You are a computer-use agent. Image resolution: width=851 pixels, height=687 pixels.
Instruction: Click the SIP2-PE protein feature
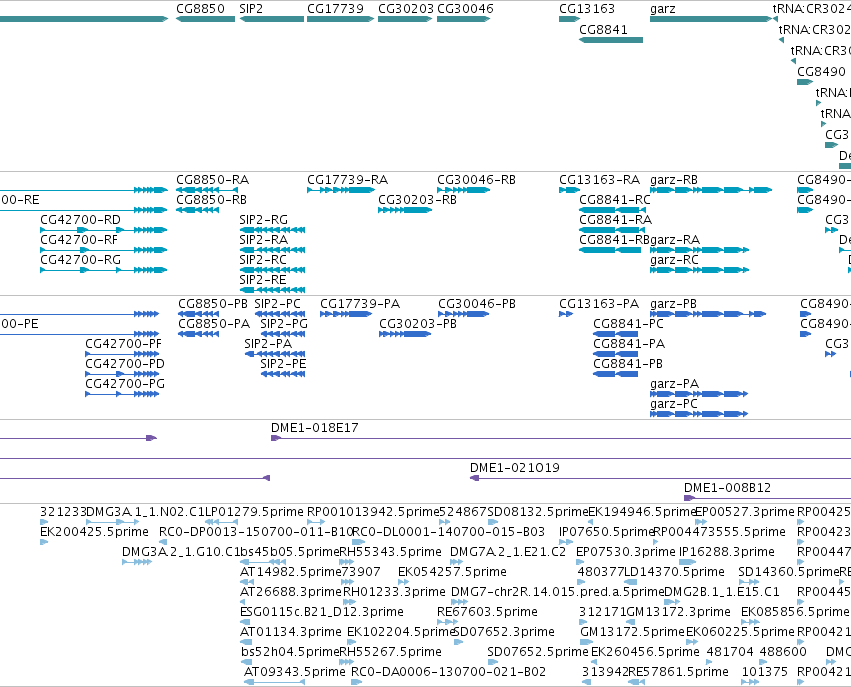[283, 374]
